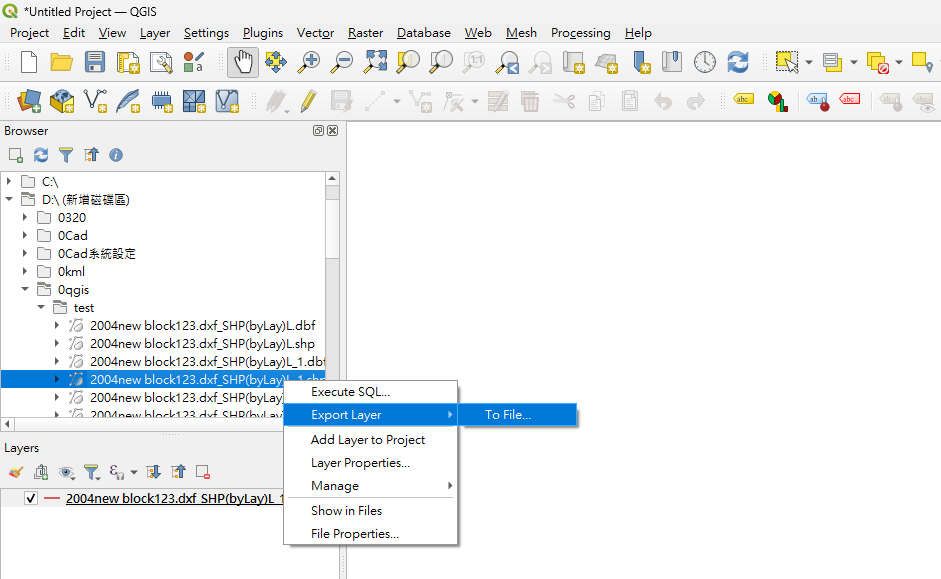Click Refresh icon in Browser panel
This screenshot has height=579, width=941.
click(x=41, y=155)
